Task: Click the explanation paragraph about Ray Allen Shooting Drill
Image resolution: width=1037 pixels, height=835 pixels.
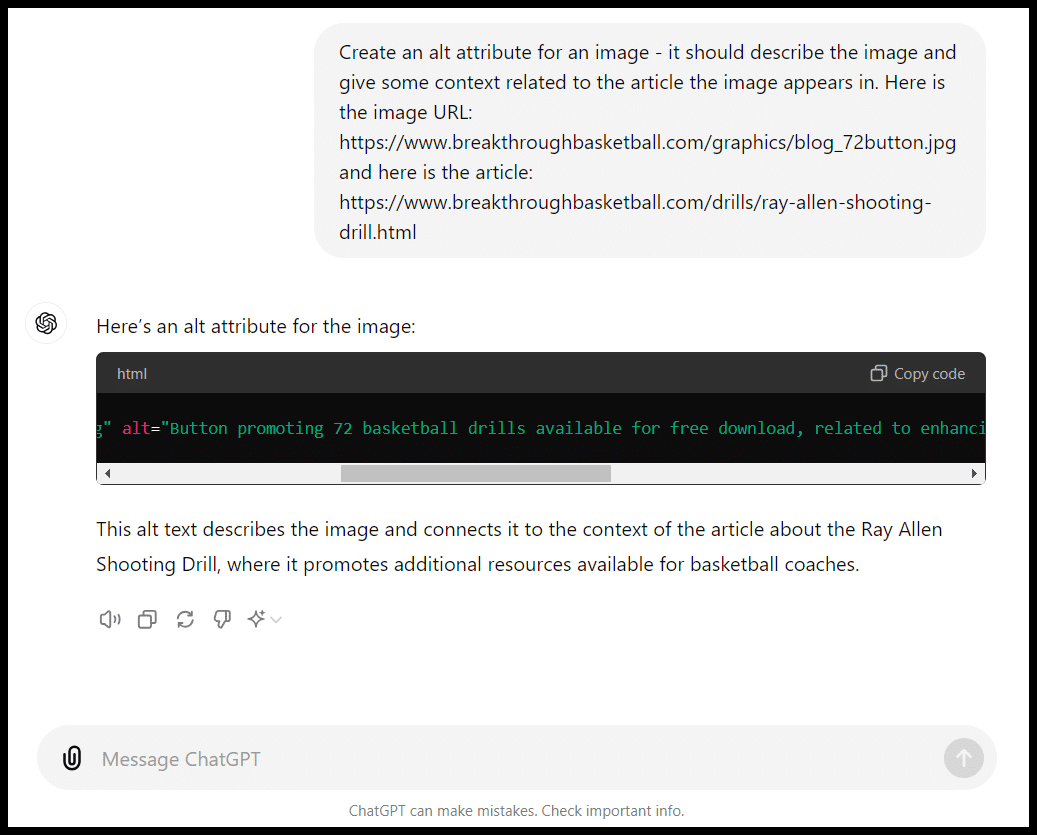Action: tap(519, 547)
